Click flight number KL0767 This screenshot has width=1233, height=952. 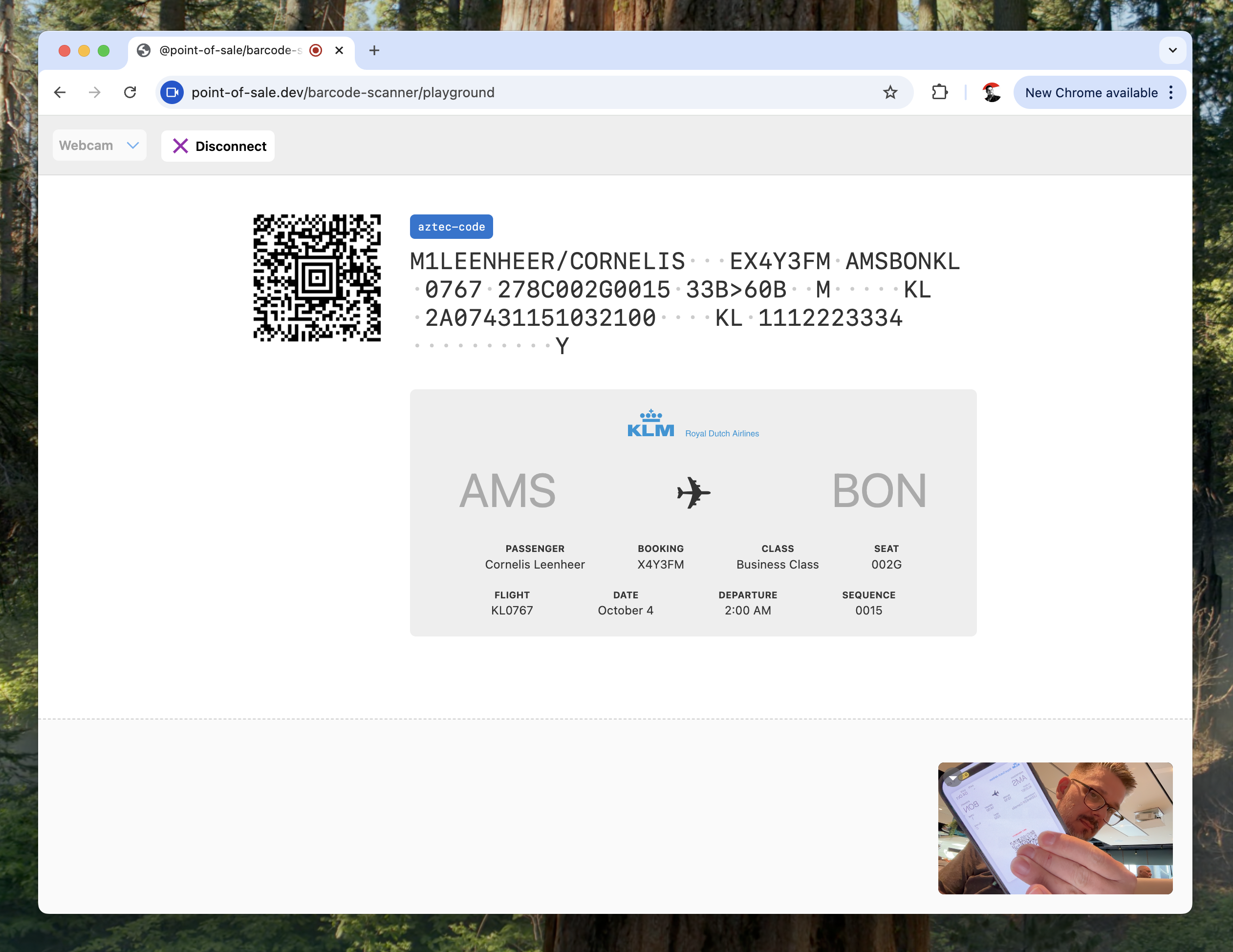(x=512, y=611)
